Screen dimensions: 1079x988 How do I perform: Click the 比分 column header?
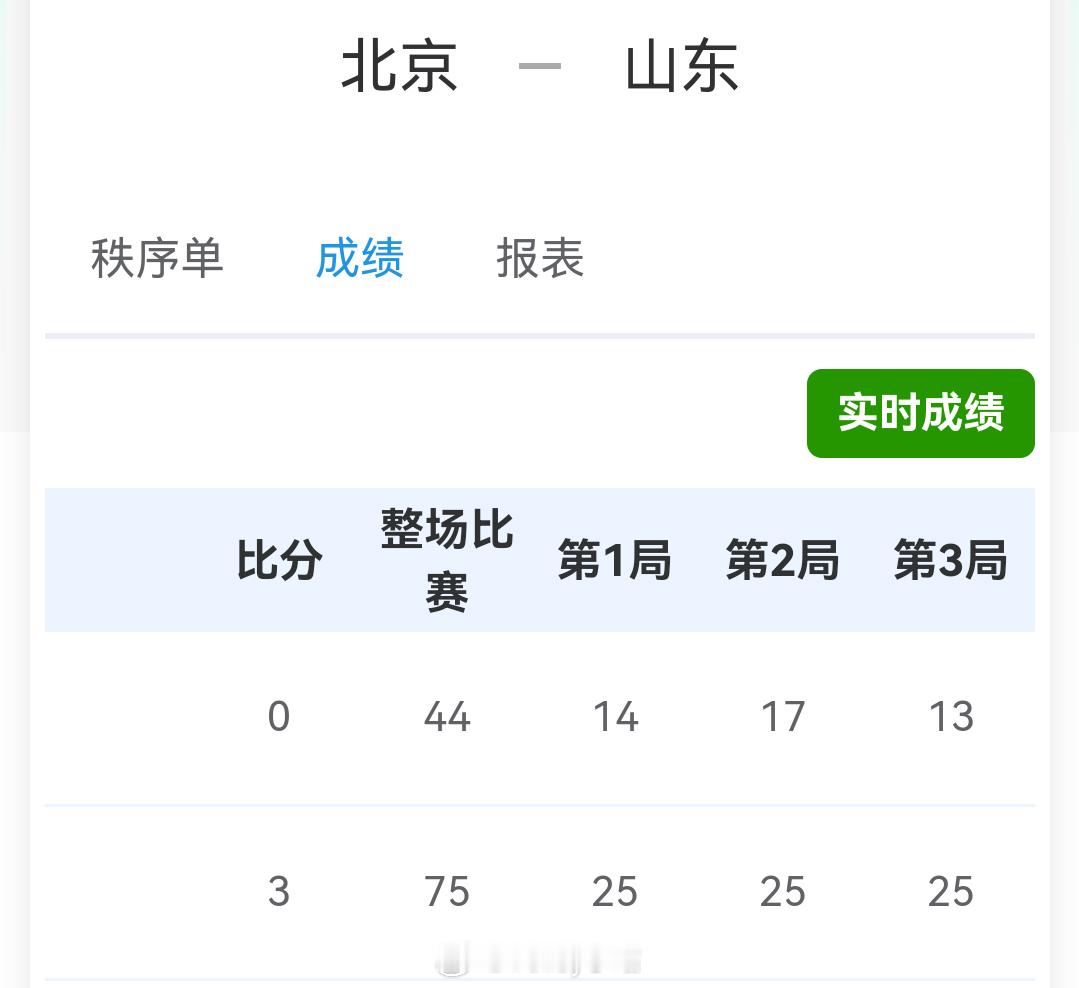278,560
